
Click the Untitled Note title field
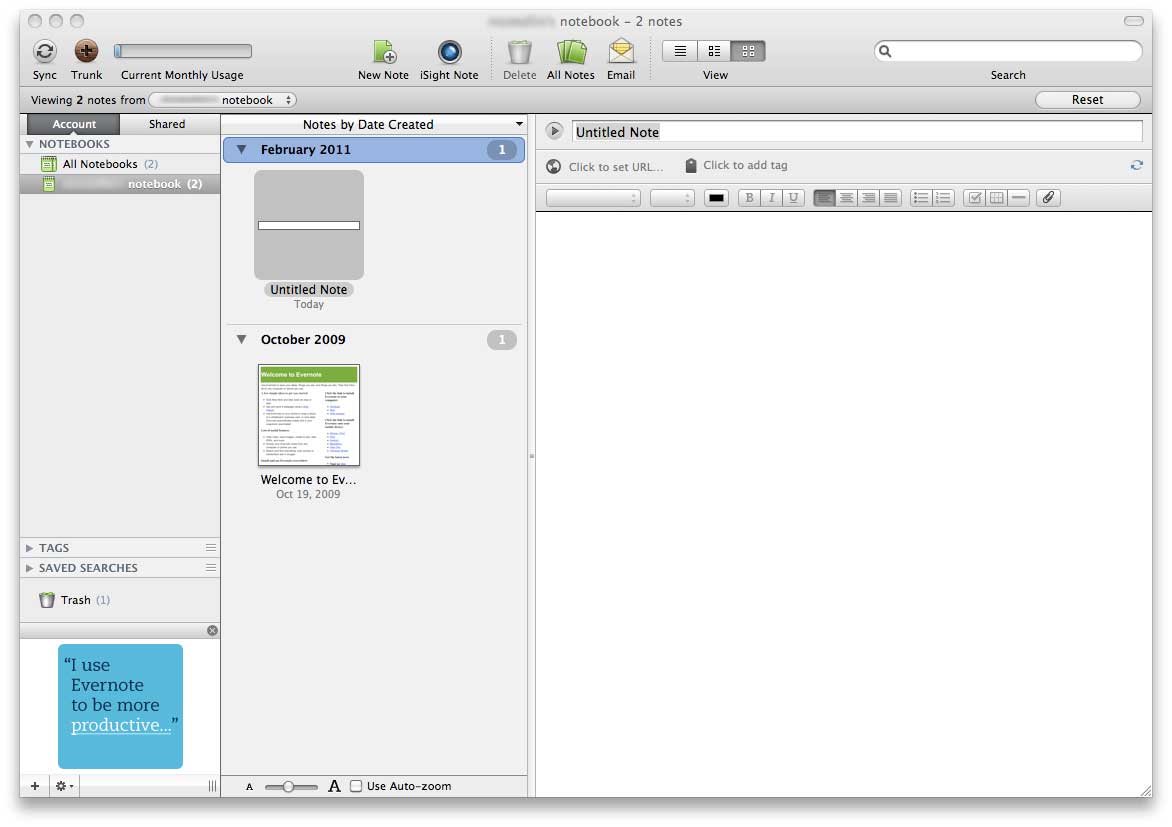[x=857, y=132]
